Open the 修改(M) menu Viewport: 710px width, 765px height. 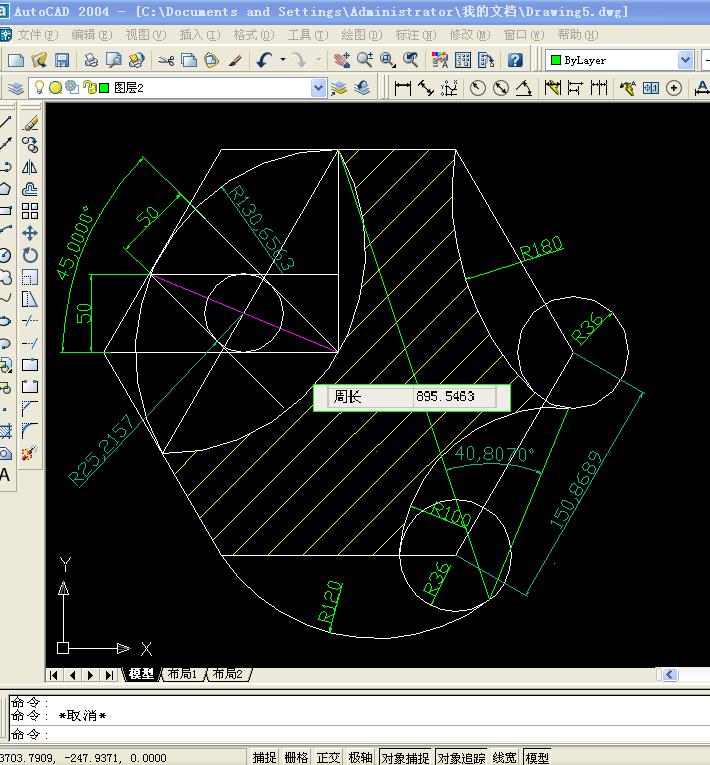click(x=470, y=35)
